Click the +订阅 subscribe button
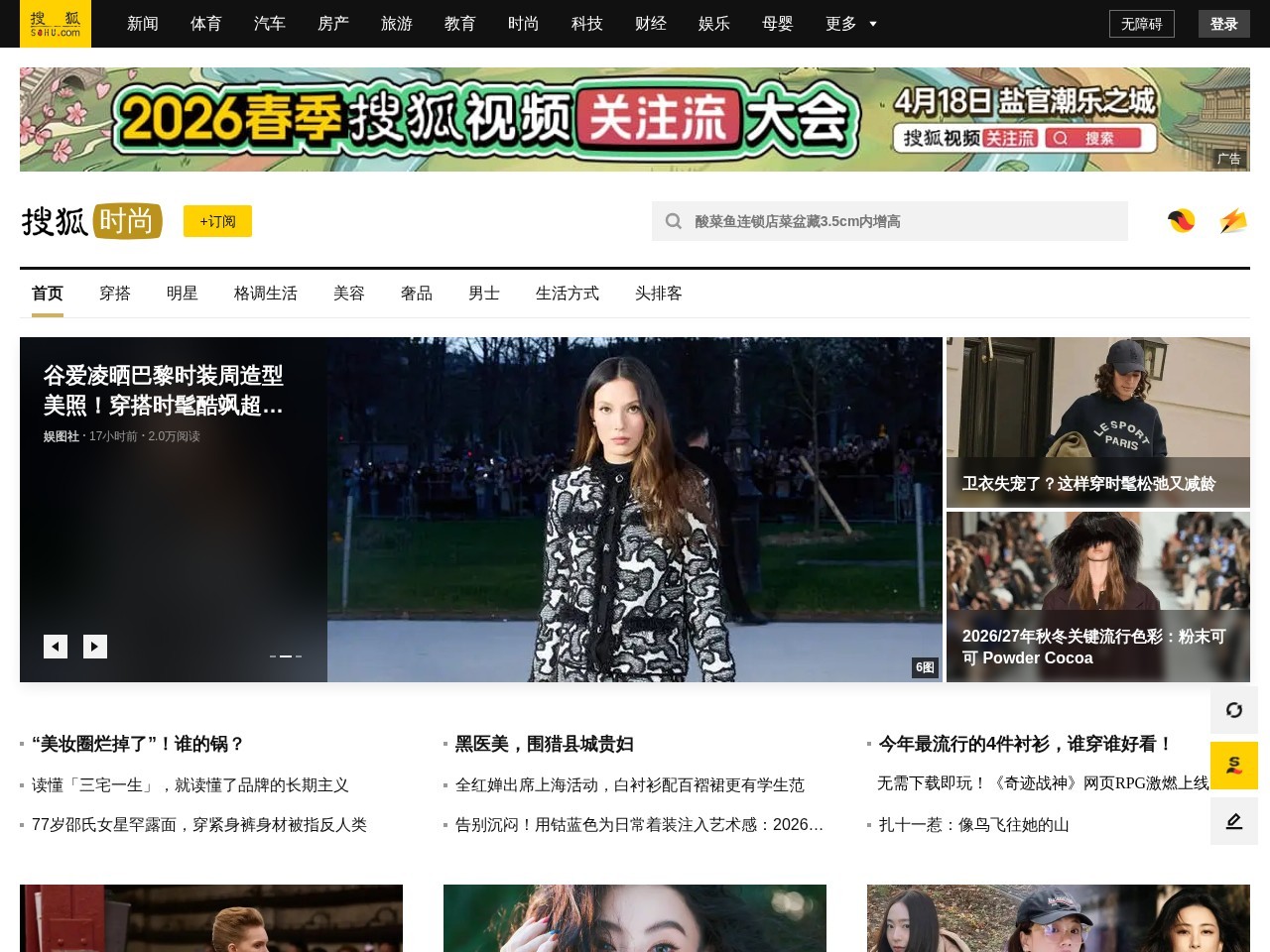The width and height of the screenshot is (1270, 952). tap(217, 221)
